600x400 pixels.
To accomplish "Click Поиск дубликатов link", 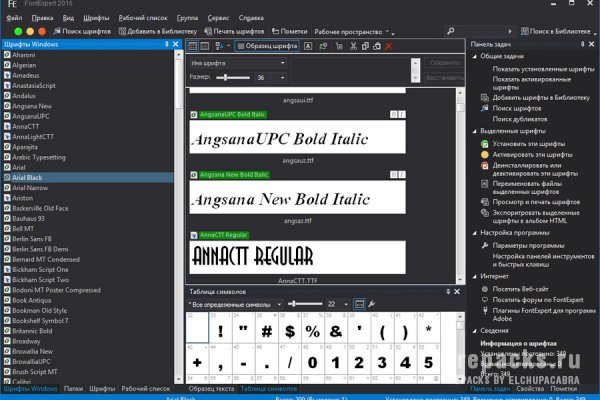I will (x=520, y=119).
